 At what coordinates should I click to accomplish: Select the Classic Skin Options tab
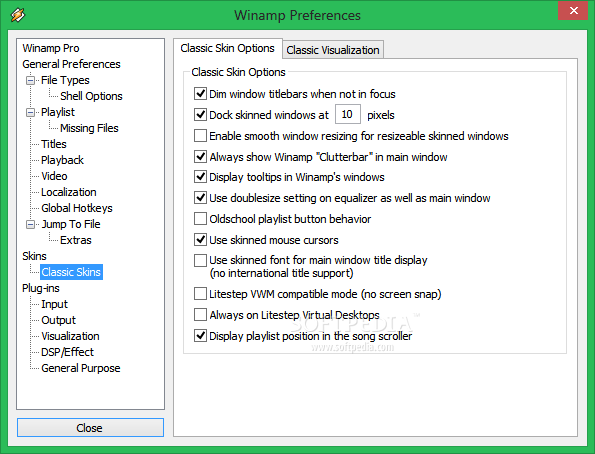pos(227,48)
